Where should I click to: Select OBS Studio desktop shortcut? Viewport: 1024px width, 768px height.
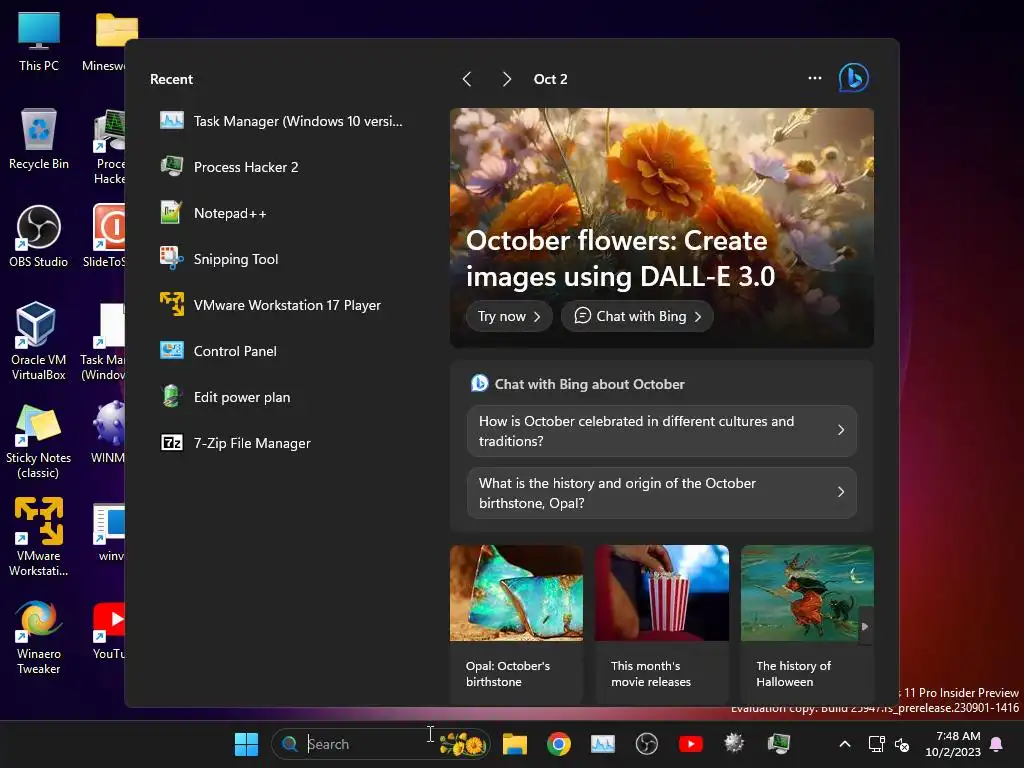tap(39, 236)
